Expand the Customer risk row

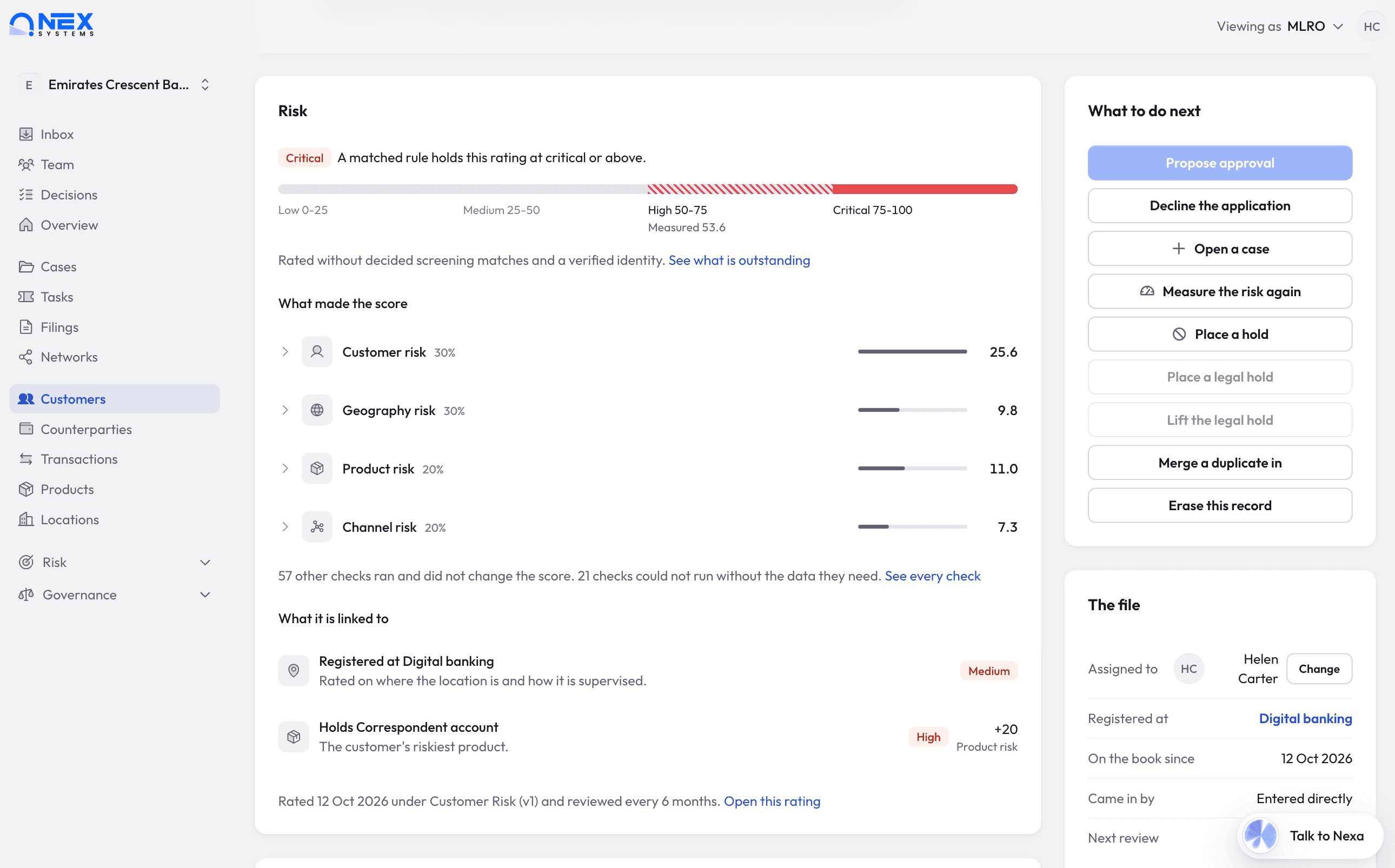click(x=648, y=352)
